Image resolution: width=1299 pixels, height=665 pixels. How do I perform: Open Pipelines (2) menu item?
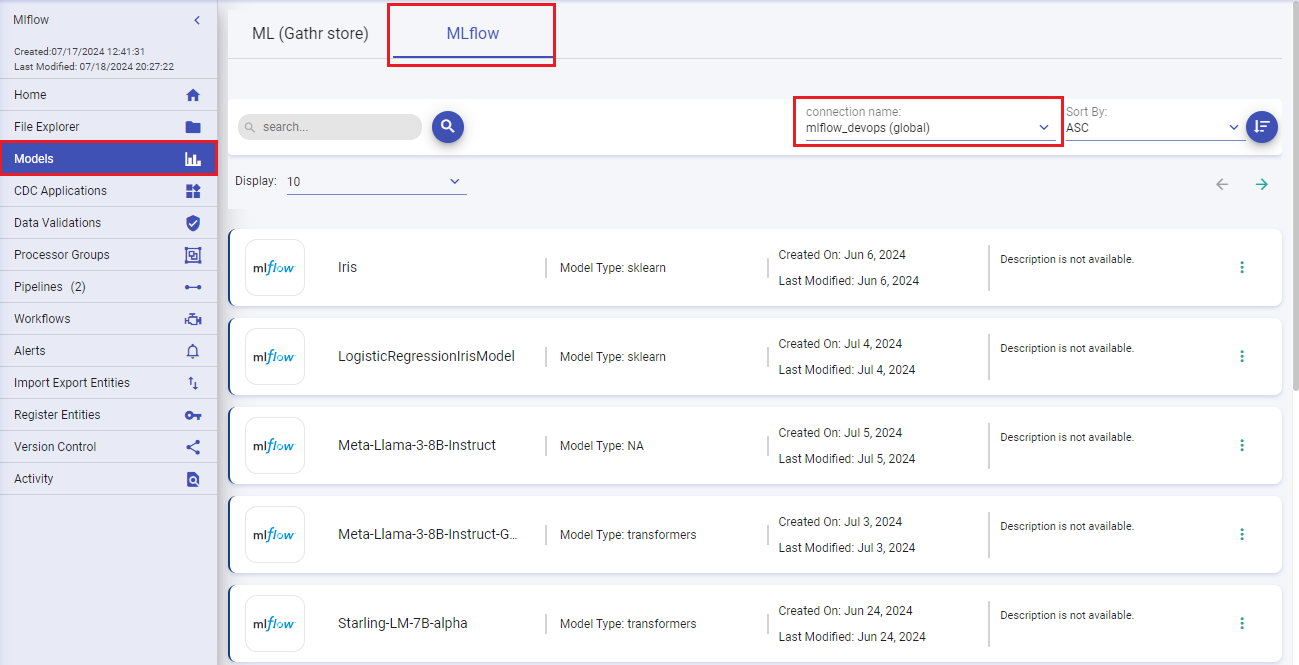pyautogui.click(x=108, y=287)
